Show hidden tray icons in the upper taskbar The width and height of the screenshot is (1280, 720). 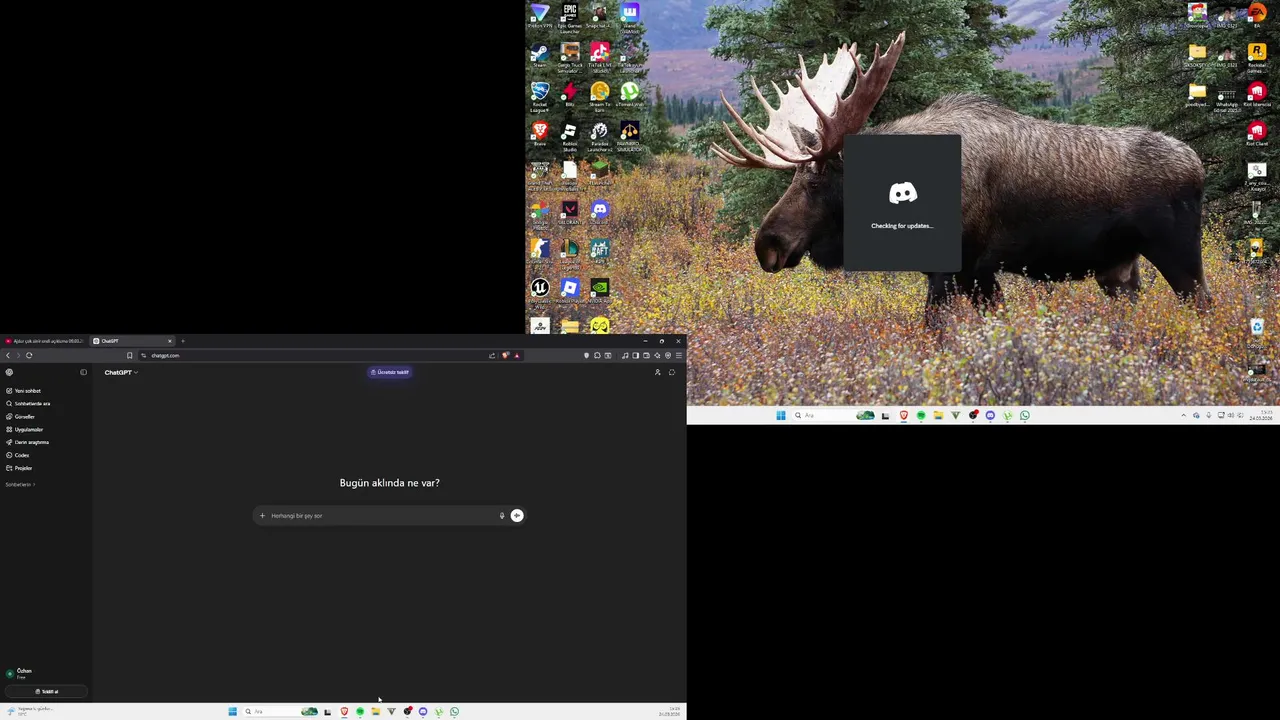click(1183, 415)
